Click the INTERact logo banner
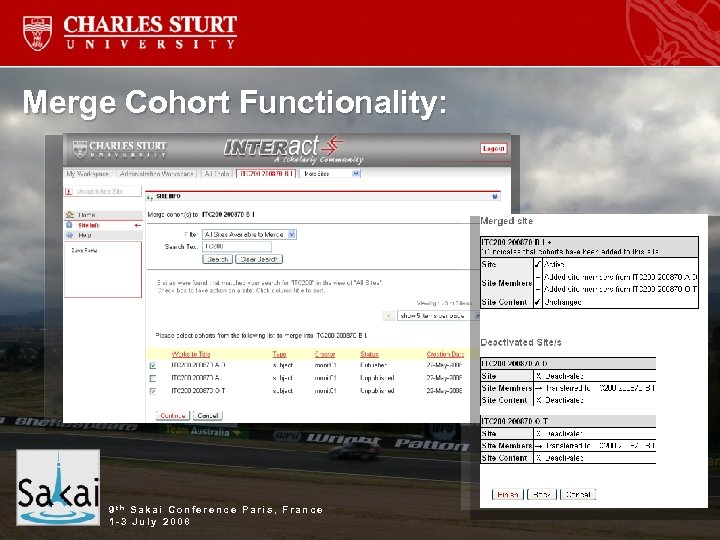Screen dimensions: 720x540 point(293,150)
